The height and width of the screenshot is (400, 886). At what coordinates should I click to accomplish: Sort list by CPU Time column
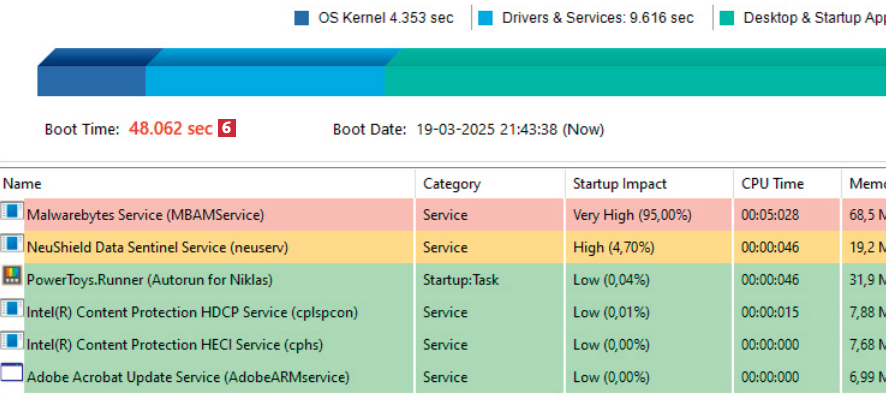pos(772,184)
